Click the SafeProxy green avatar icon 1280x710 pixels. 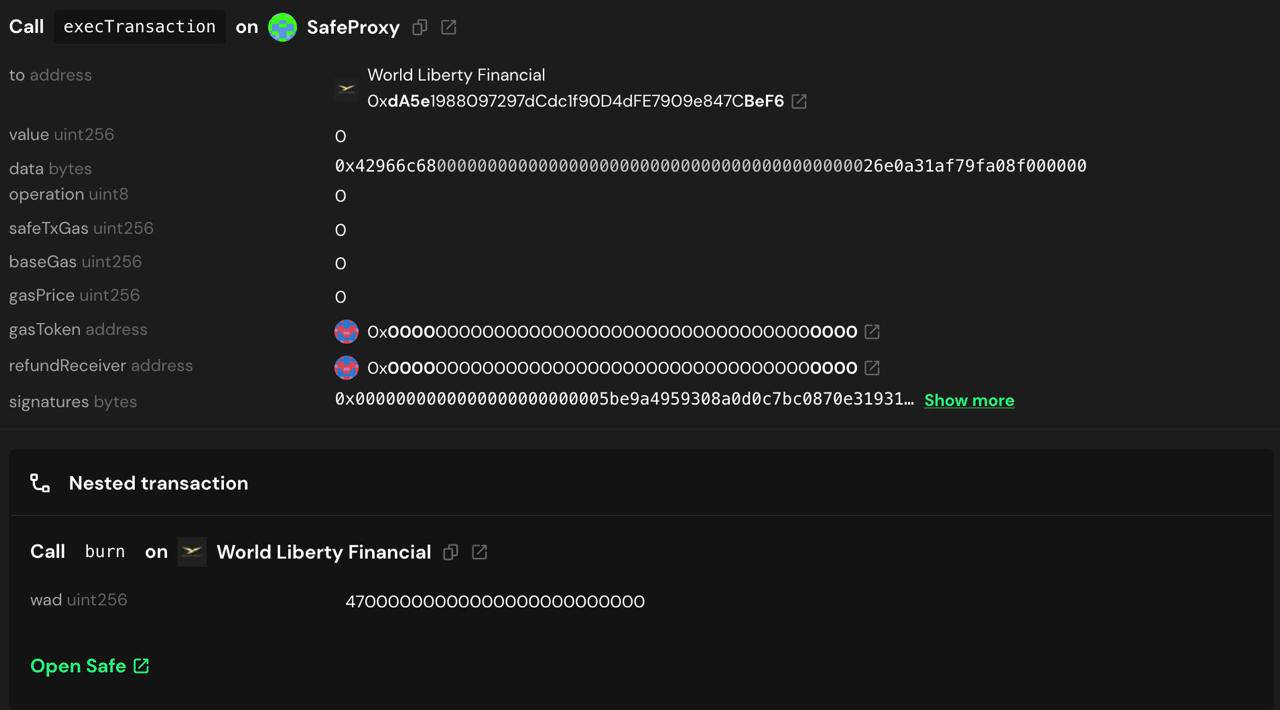pos(283,27)
